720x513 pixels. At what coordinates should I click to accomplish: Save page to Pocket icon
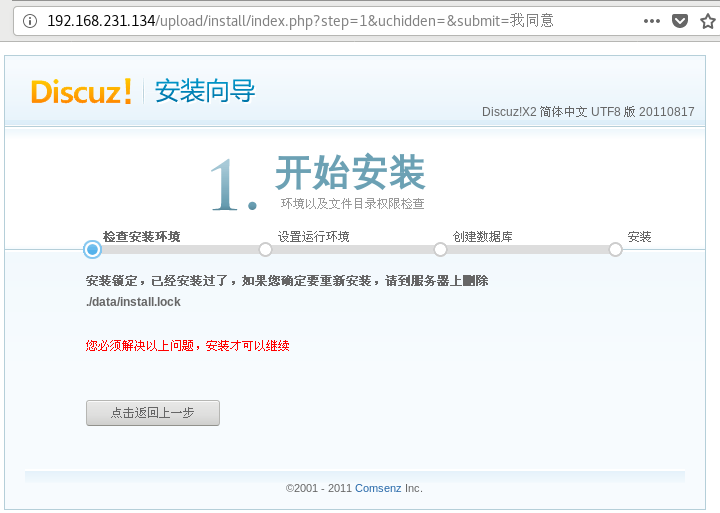680,21
